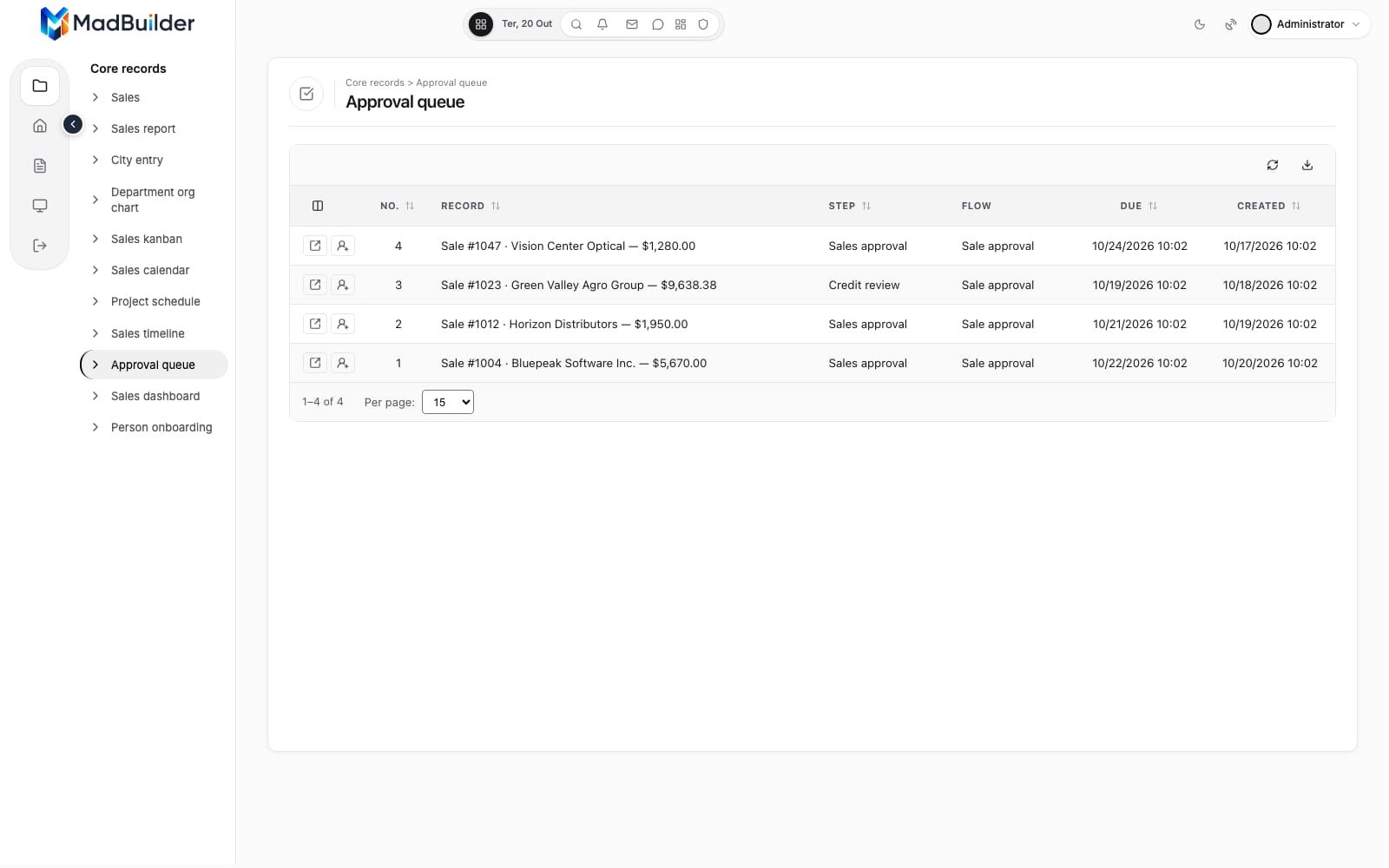Sort by the RECORD column header
The width and height of the screenshot is (1389, 868).
471,206
